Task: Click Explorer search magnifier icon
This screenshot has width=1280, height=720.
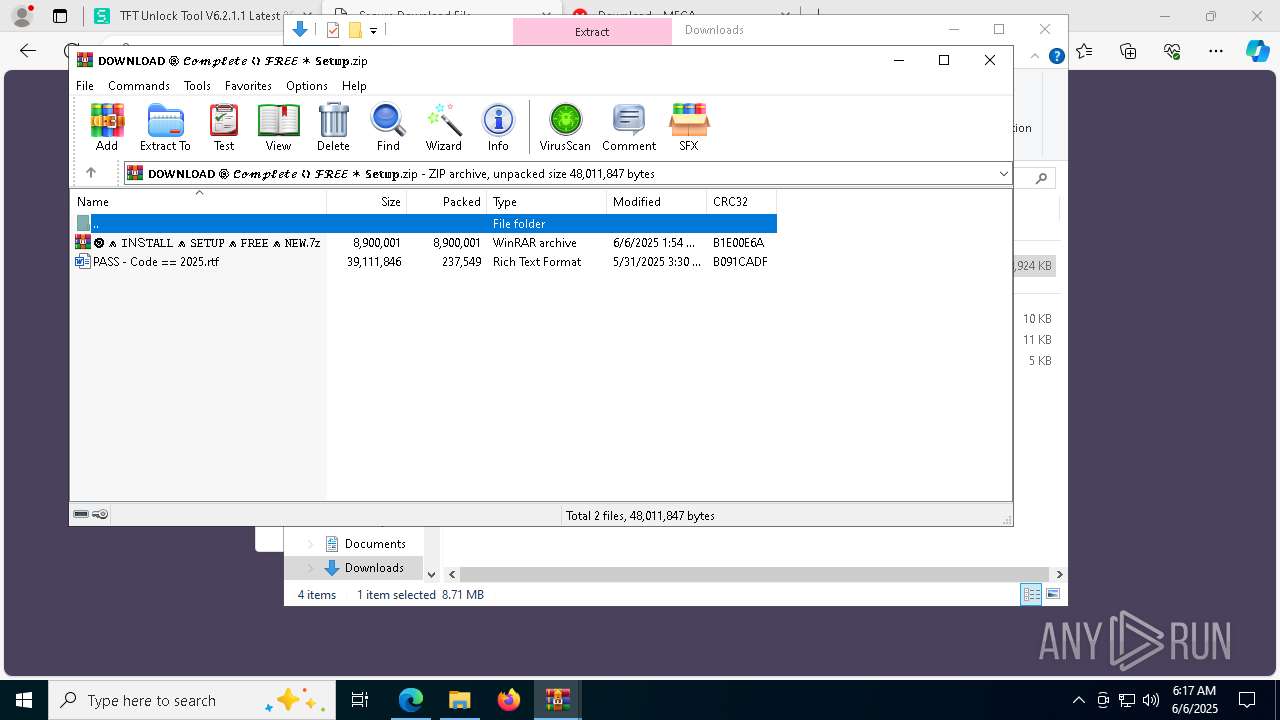Action: click(1041, 178)
